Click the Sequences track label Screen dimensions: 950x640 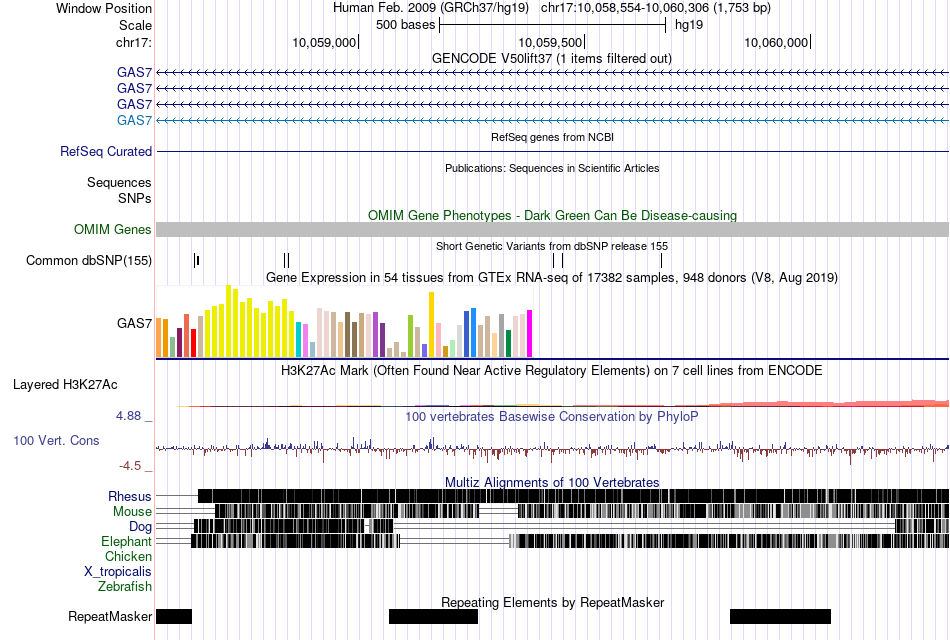click(119, 182)
